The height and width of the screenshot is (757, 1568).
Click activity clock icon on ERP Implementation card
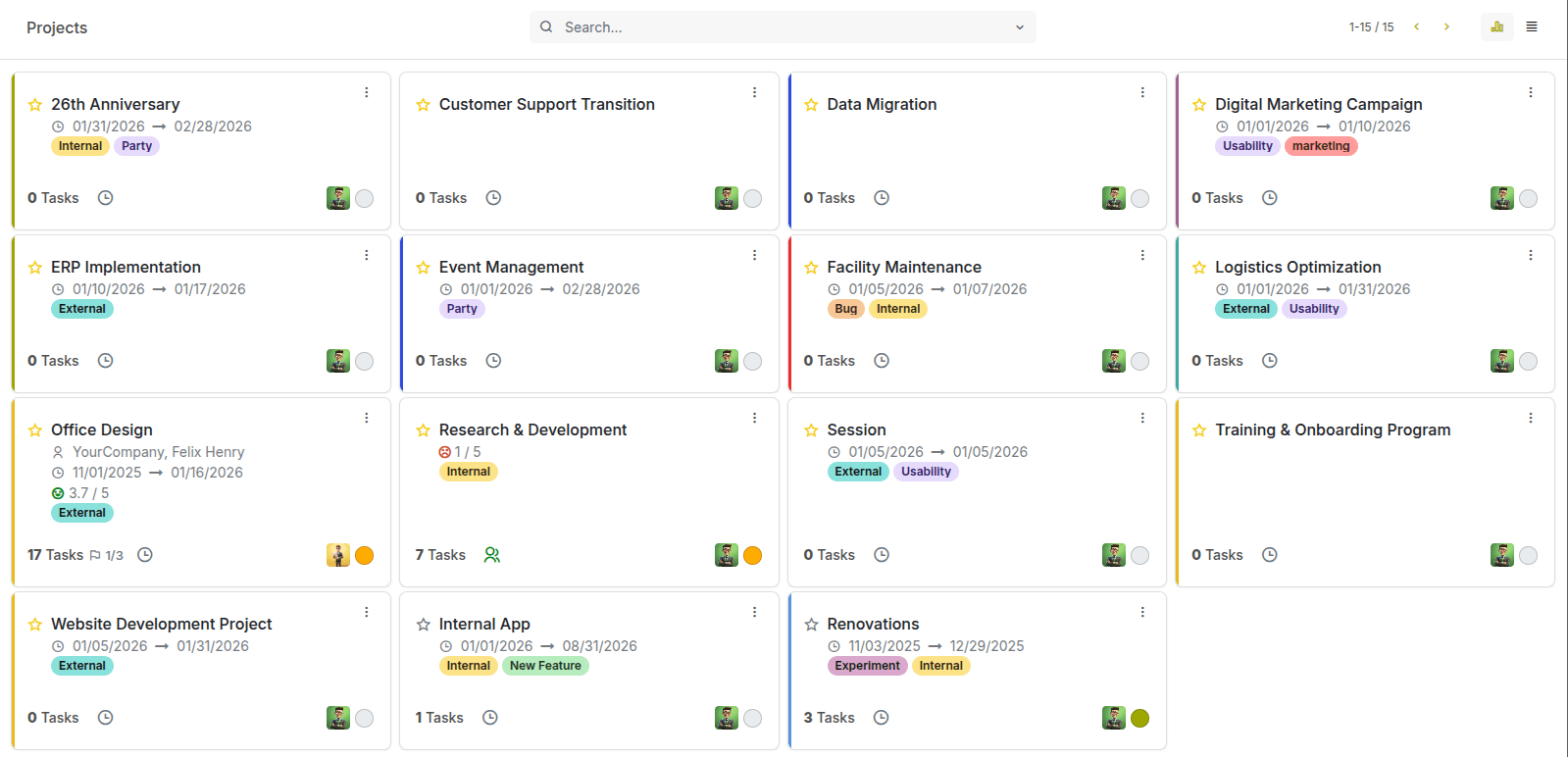[106, 361]
